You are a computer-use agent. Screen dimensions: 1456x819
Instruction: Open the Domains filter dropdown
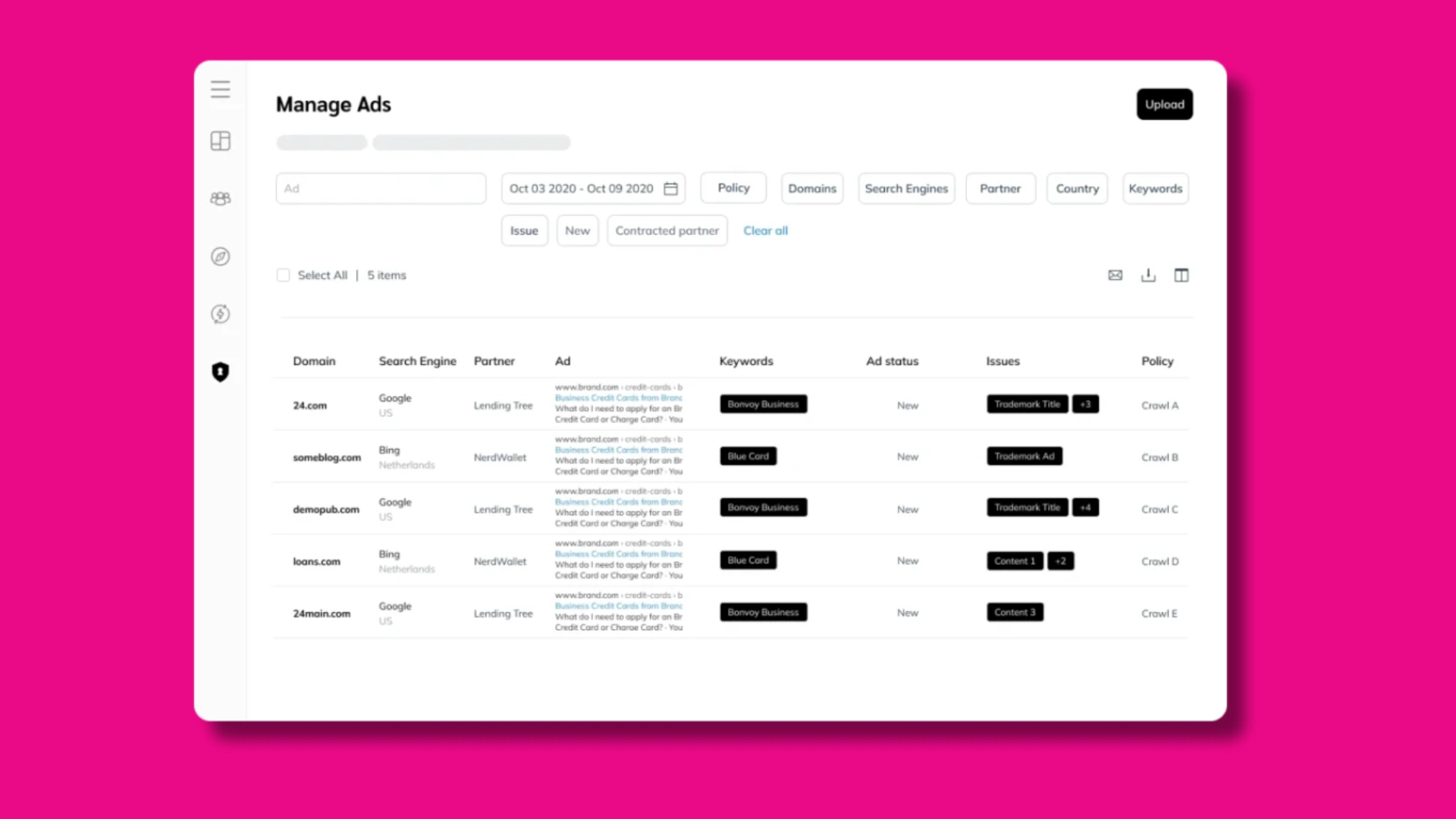point(811,188)
